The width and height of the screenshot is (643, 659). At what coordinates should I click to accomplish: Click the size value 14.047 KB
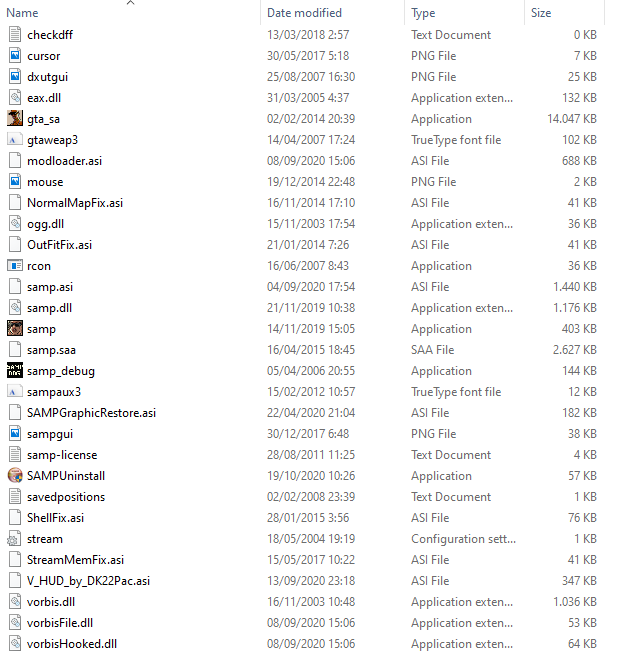pos(572,119)
